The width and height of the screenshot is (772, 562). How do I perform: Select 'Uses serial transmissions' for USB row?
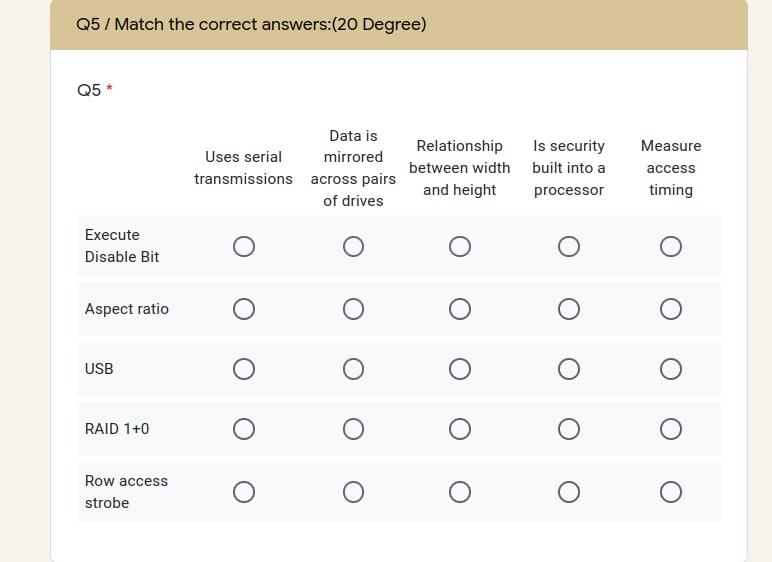[244, 369]
